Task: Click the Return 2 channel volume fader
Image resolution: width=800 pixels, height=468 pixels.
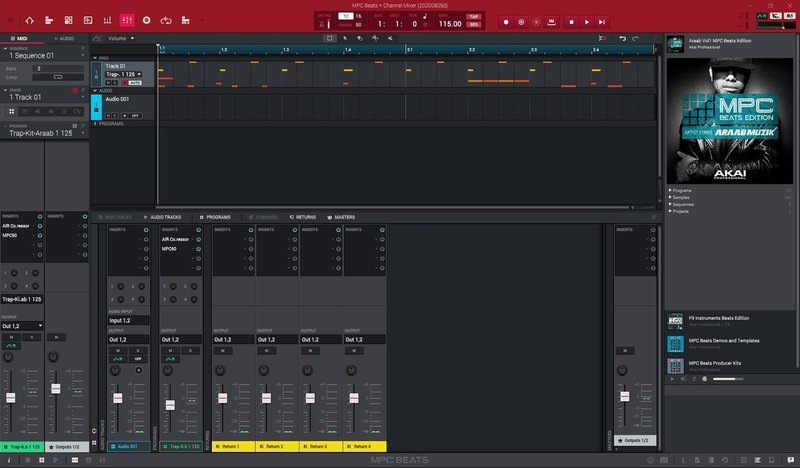Action: coord(266,398)
